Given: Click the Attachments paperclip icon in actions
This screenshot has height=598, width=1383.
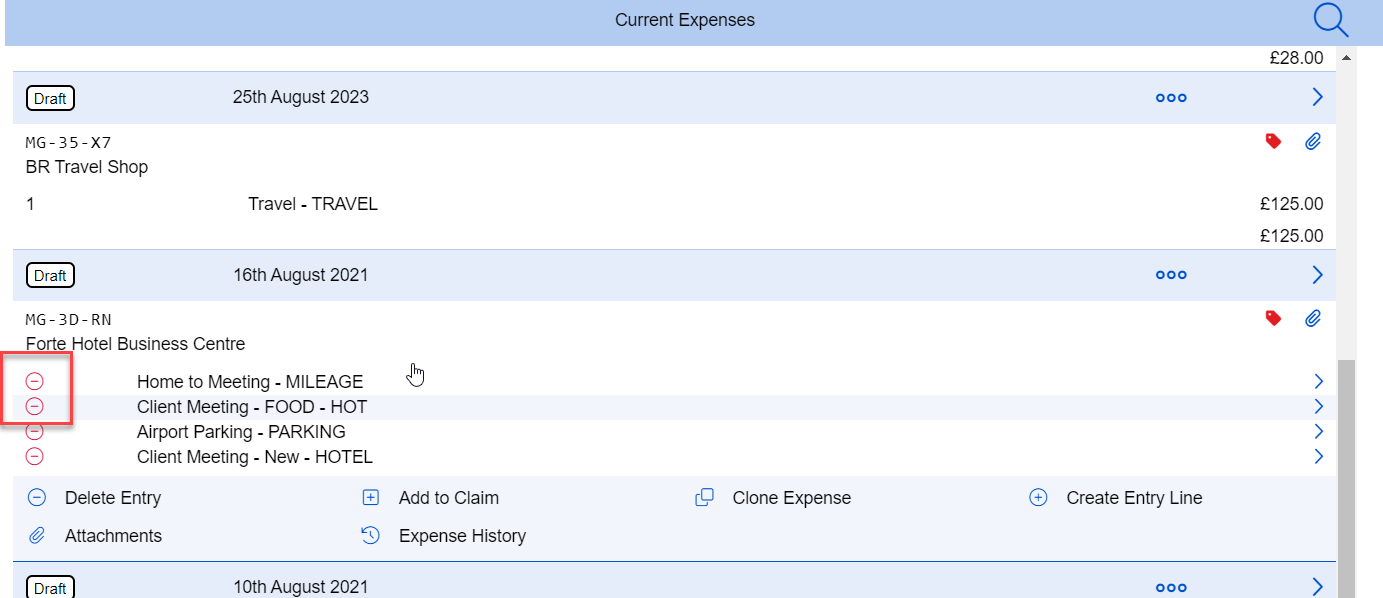Looking at the screenshot, I should tap(37, 536).
